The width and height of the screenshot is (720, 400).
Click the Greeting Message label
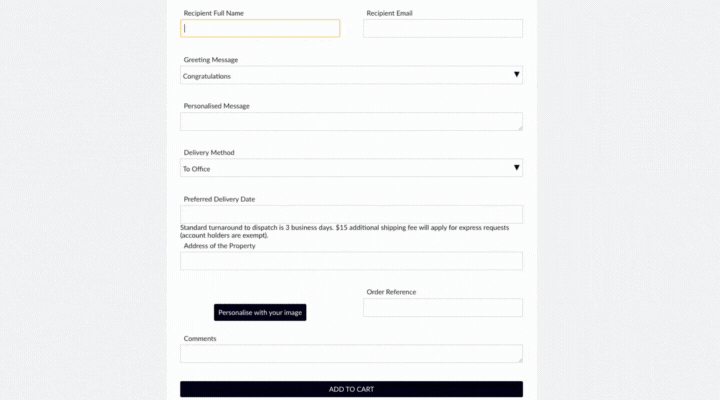[211, 60]
